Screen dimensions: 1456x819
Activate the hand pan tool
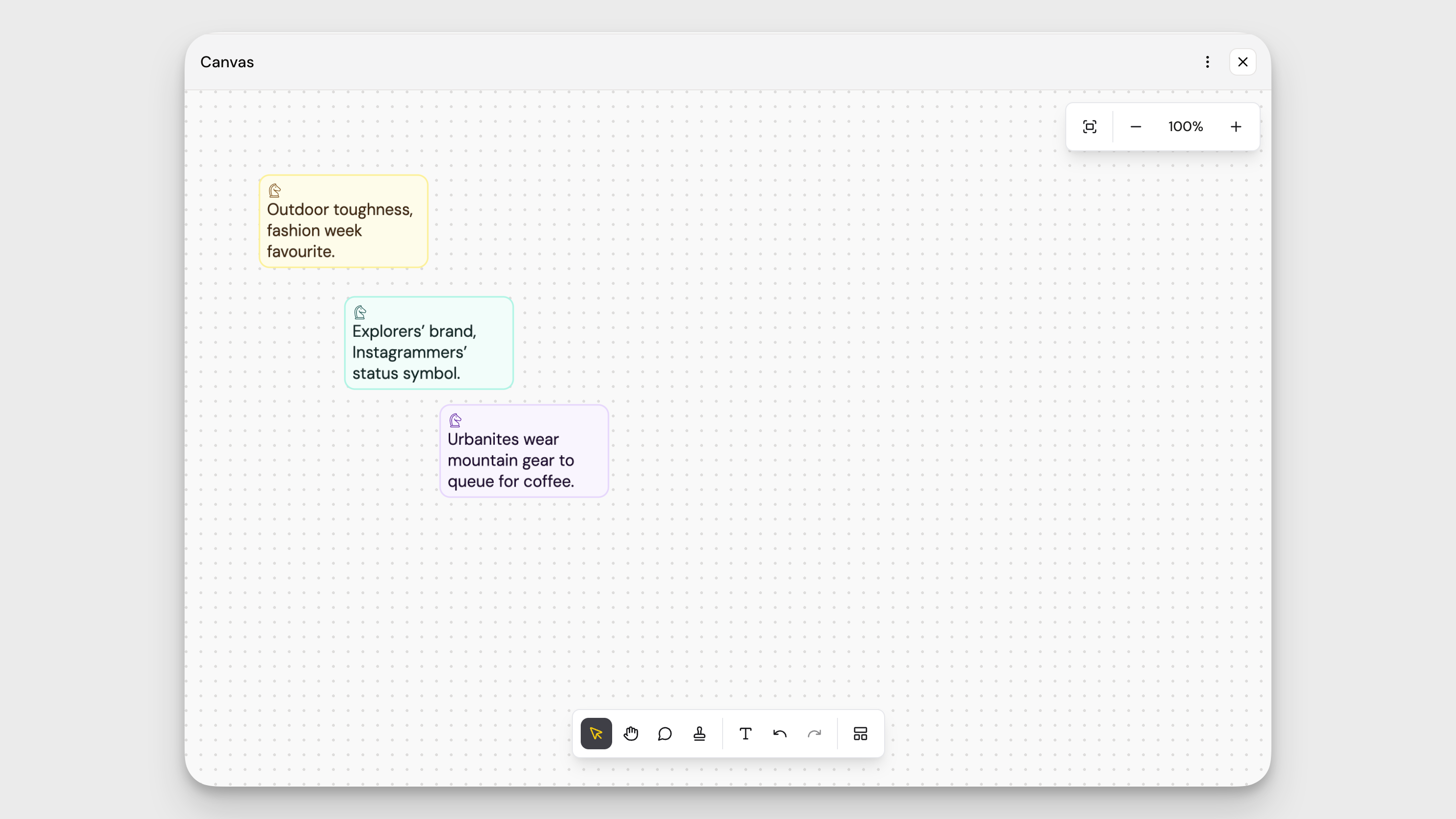(x=631, y=734)
